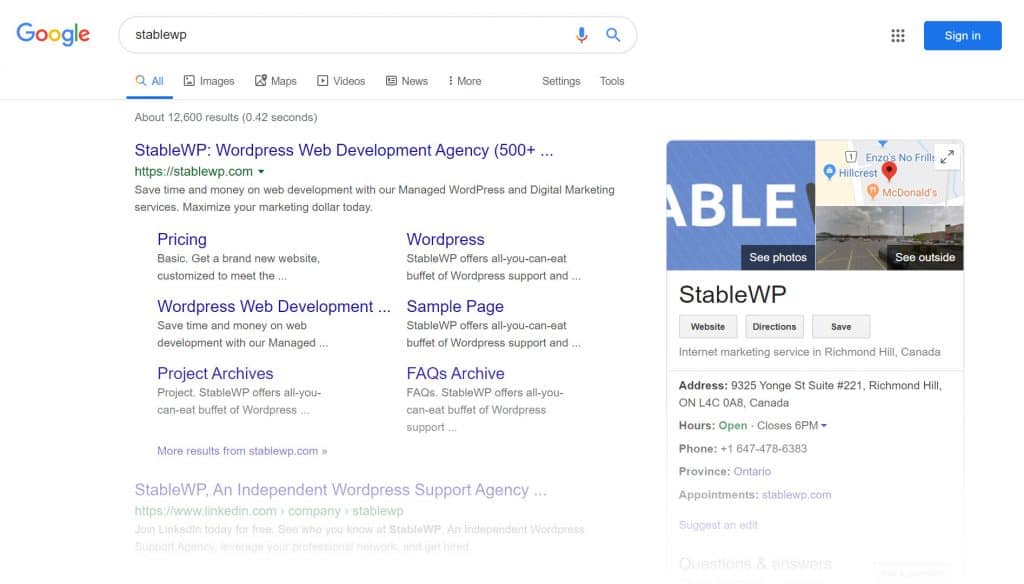Viewport: 1024px width, 584px height.
Task: Click See outside street view thumbnail
Action: [925, 257]
